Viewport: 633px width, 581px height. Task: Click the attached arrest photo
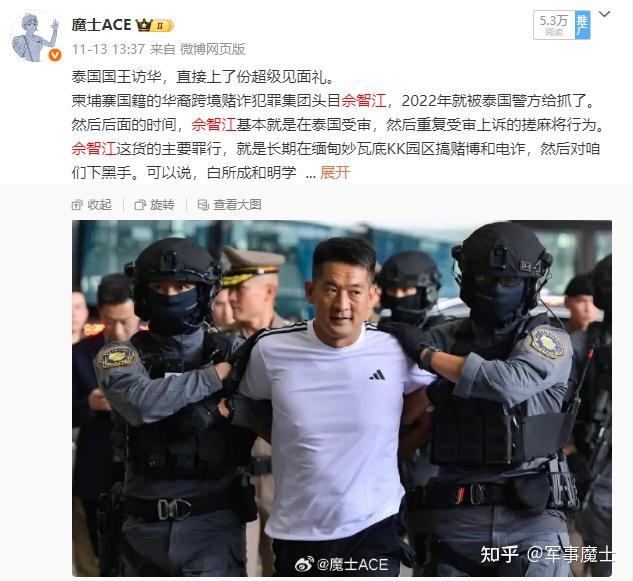point(342,398)
